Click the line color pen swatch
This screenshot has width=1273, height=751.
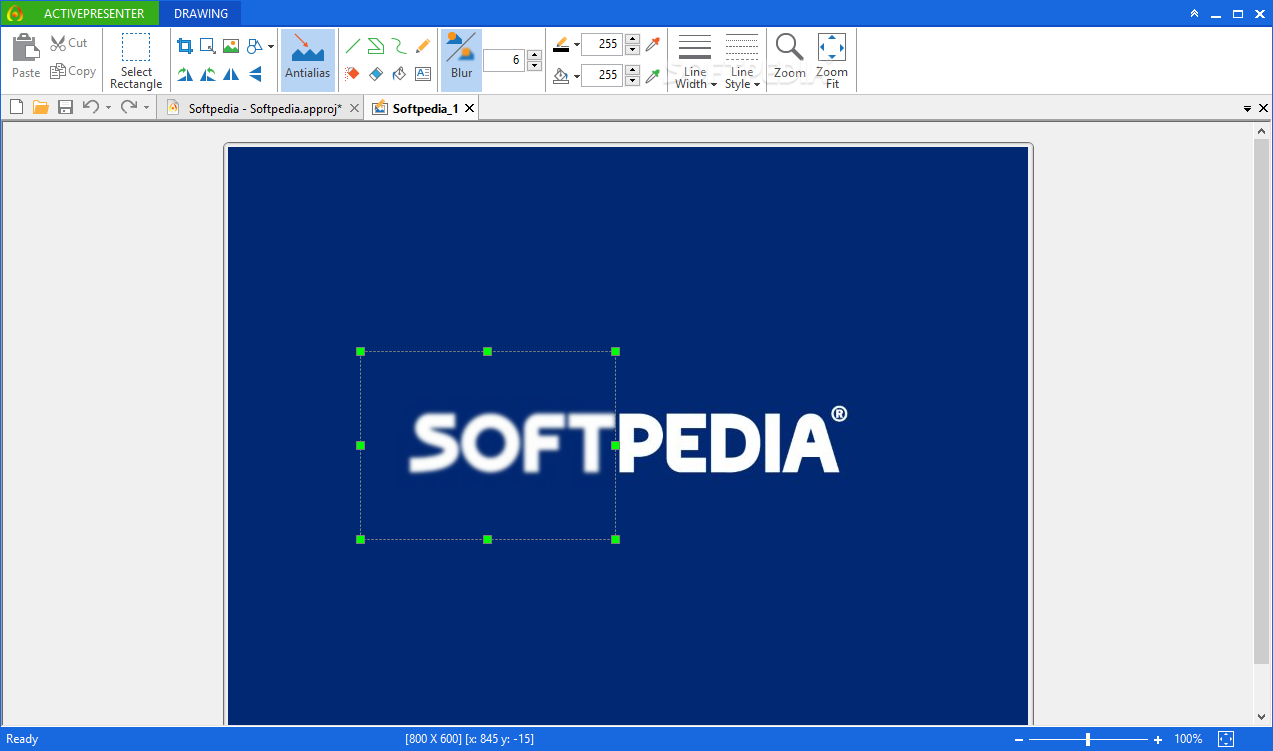(561, 44)
